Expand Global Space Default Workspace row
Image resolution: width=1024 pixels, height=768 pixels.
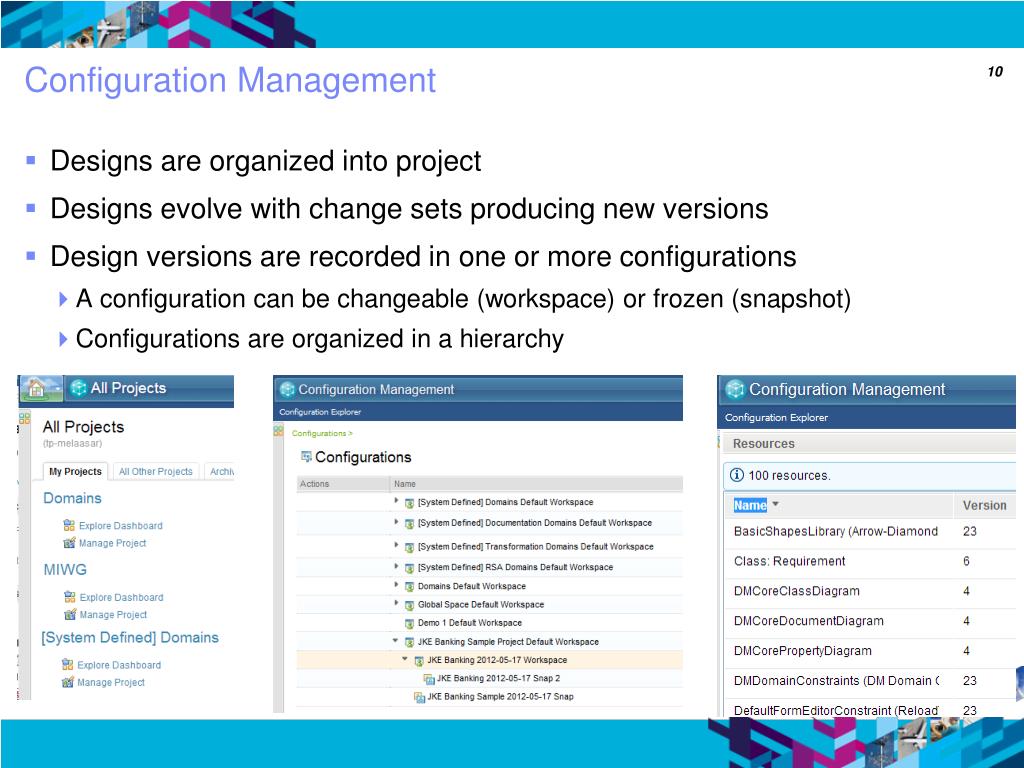[x=396, y=603]
